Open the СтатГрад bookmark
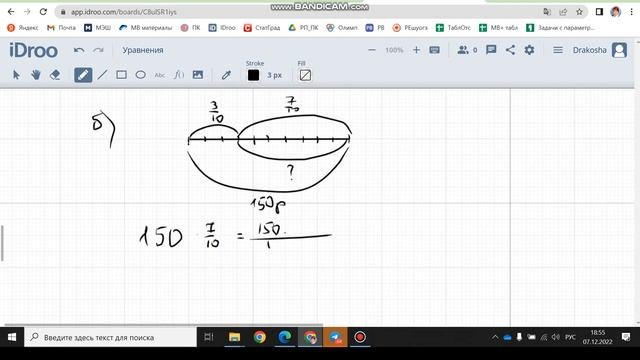 (x=262, y=28)
